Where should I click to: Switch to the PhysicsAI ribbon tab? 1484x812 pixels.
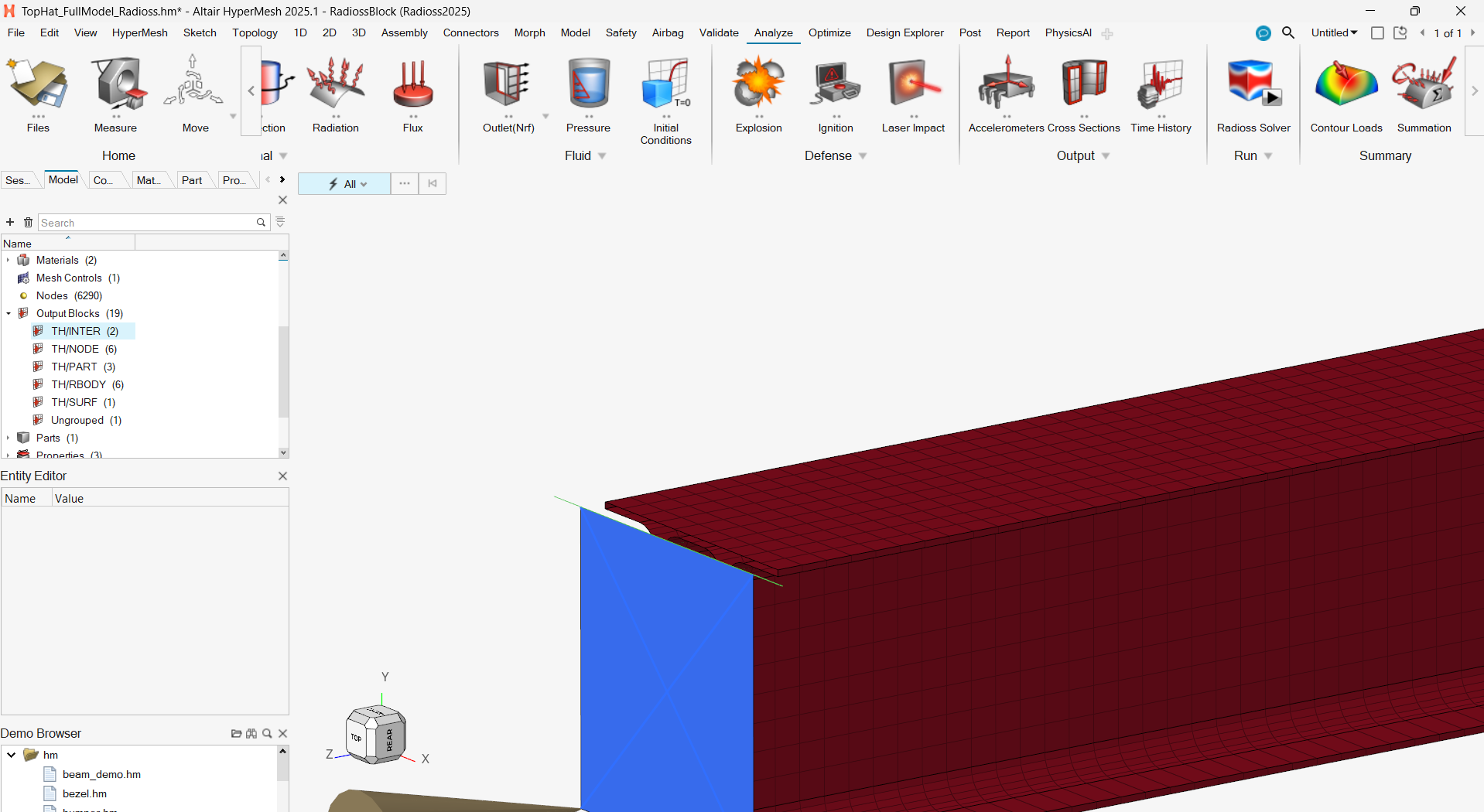pos(1068,32)
